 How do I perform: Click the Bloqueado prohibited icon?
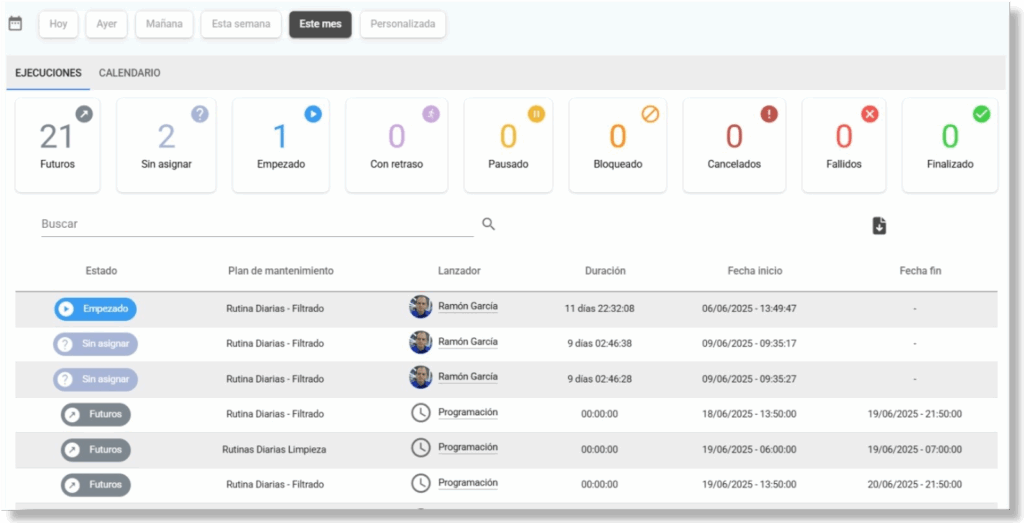point(650,114)
